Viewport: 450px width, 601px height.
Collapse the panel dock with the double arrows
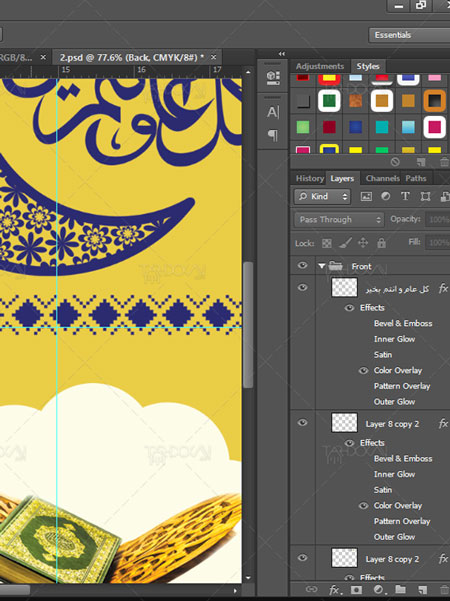(x=282, y=54)
